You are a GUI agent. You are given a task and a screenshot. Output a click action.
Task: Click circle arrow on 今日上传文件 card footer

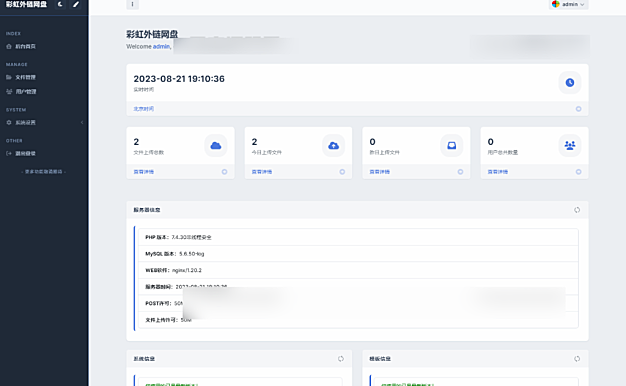(342, 172)
